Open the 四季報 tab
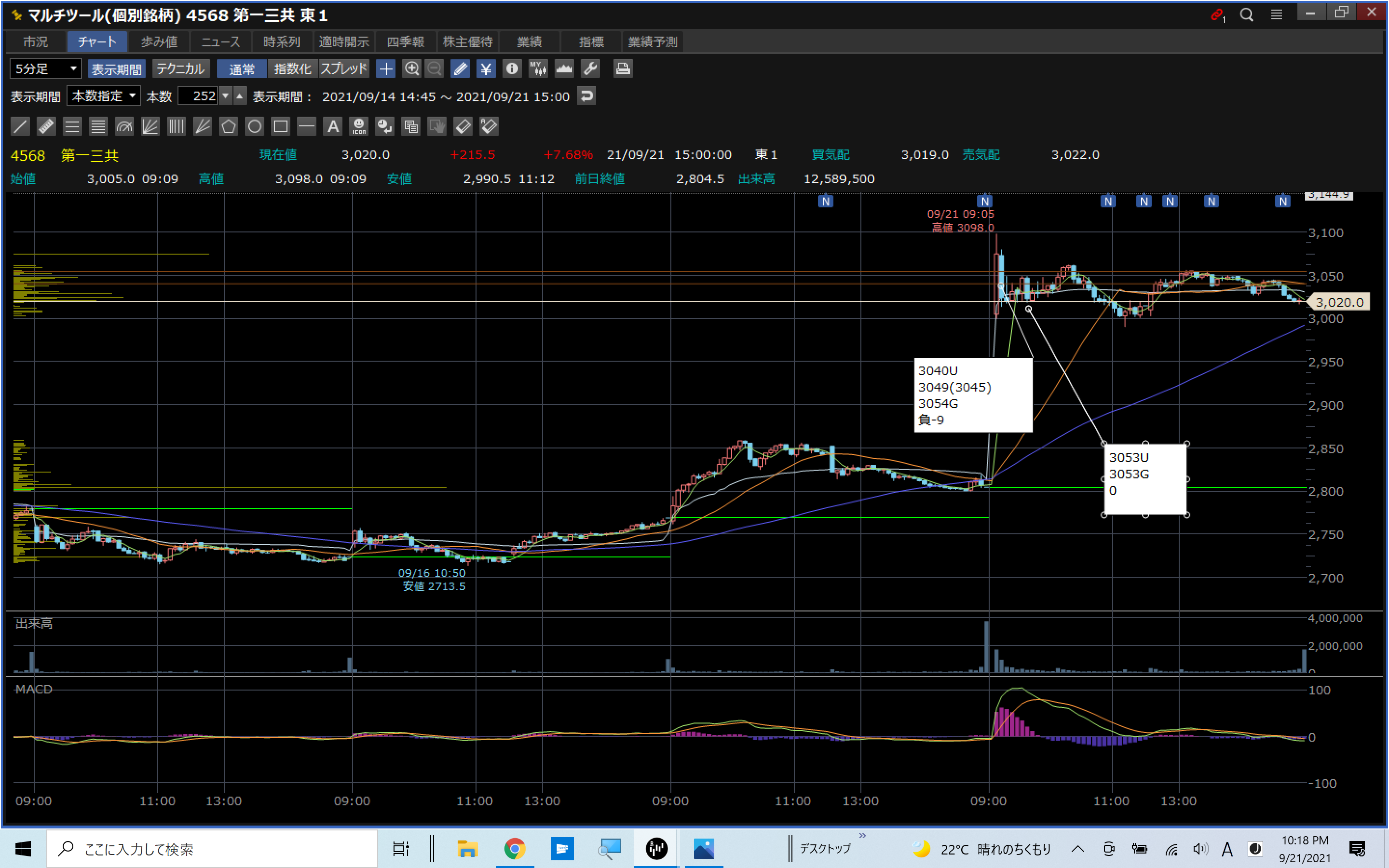The width and height of the screenshot is (1389, 868). (x=405, y=42)
